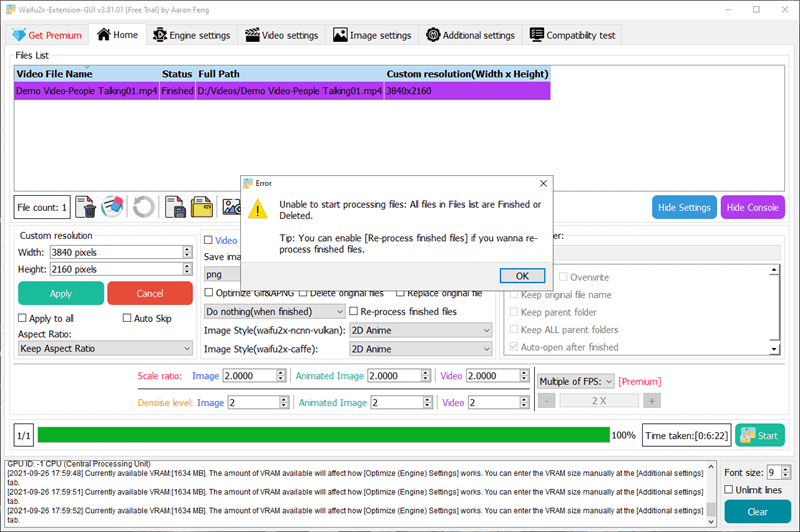Click the Hide Settings button

tap(684, 207)
